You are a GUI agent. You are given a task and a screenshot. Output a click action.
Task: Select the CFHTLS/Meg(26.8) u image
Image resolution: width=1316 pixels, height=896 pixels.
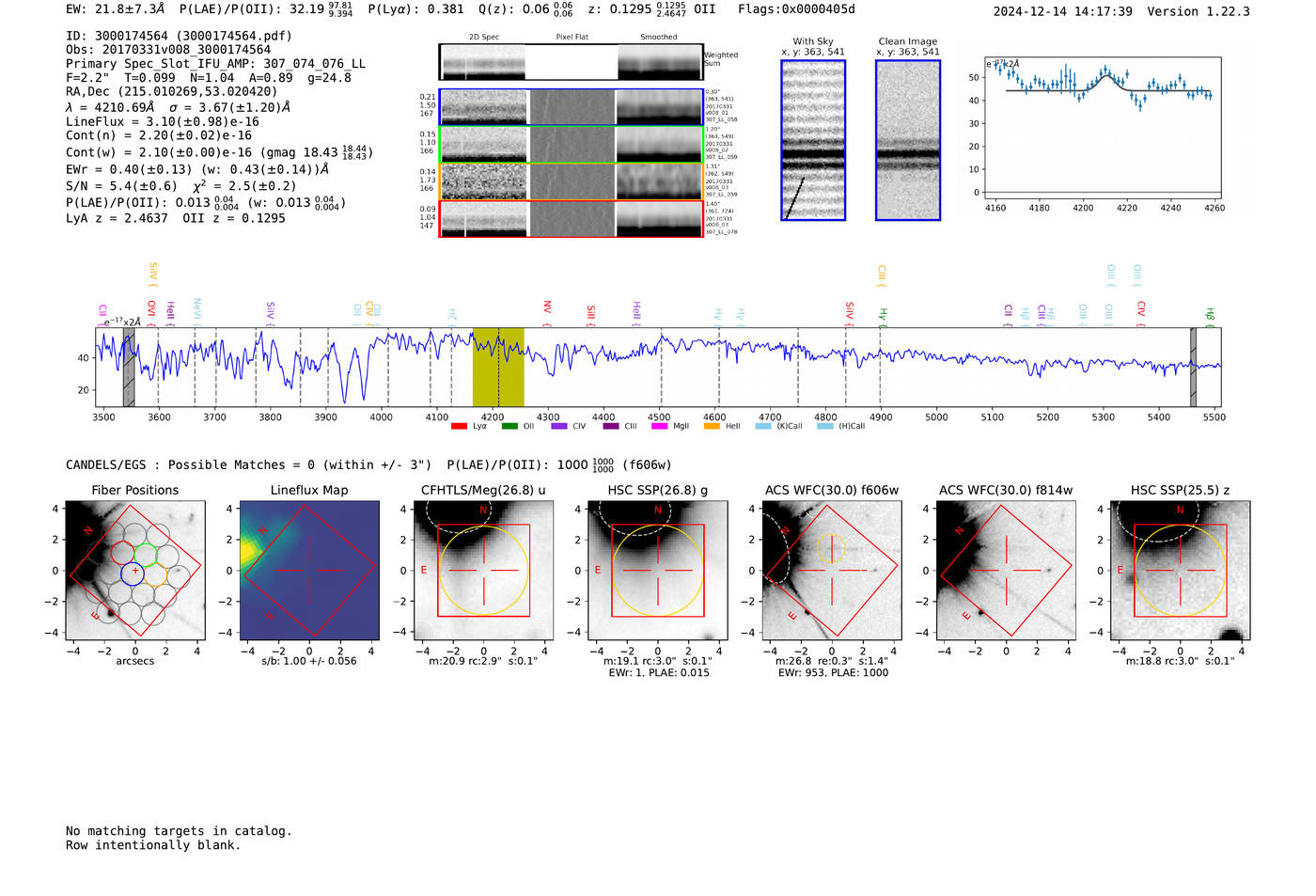[483, 571]
